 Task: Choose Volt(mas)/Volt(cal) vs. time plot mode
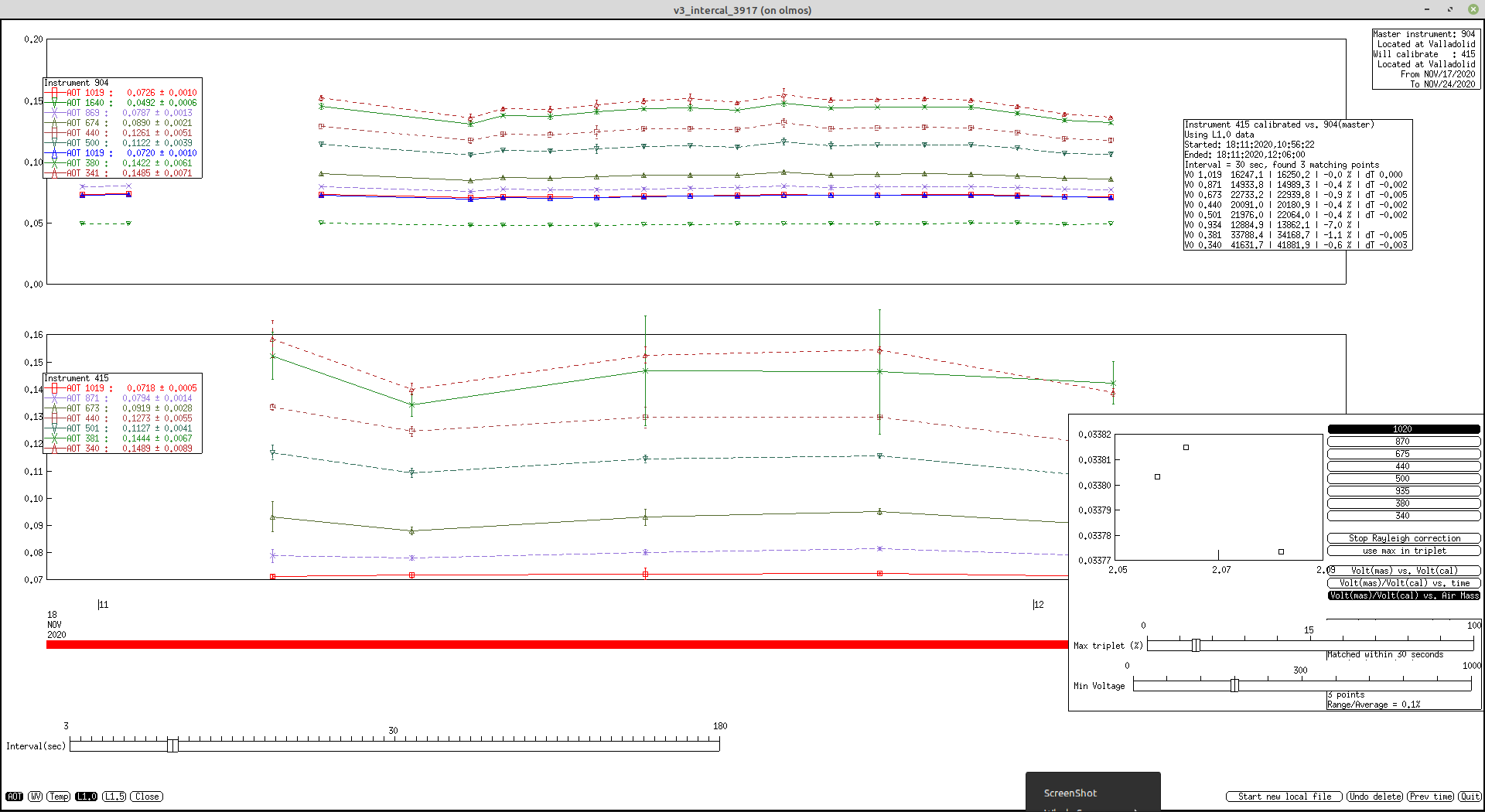[1404, 583]
